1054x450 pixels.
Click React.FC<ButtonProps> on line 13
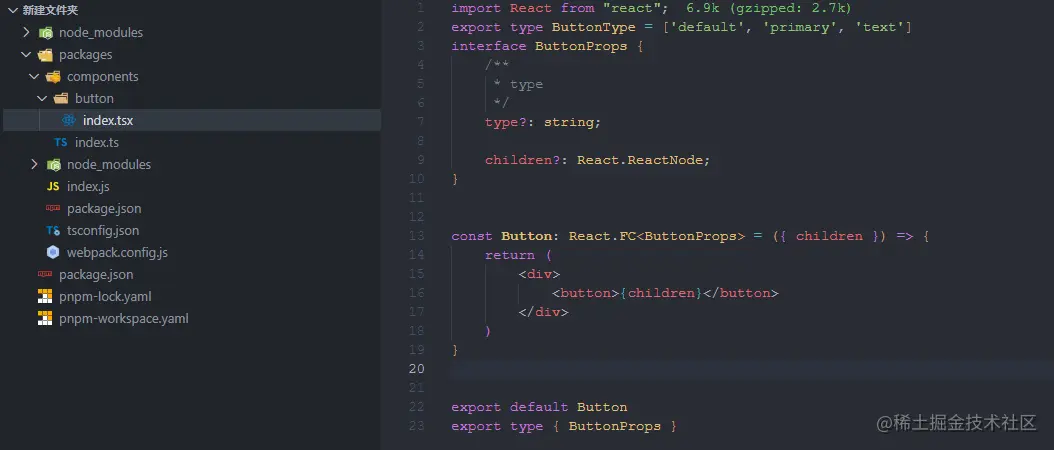pyautogui.click(x=657, y=236)
